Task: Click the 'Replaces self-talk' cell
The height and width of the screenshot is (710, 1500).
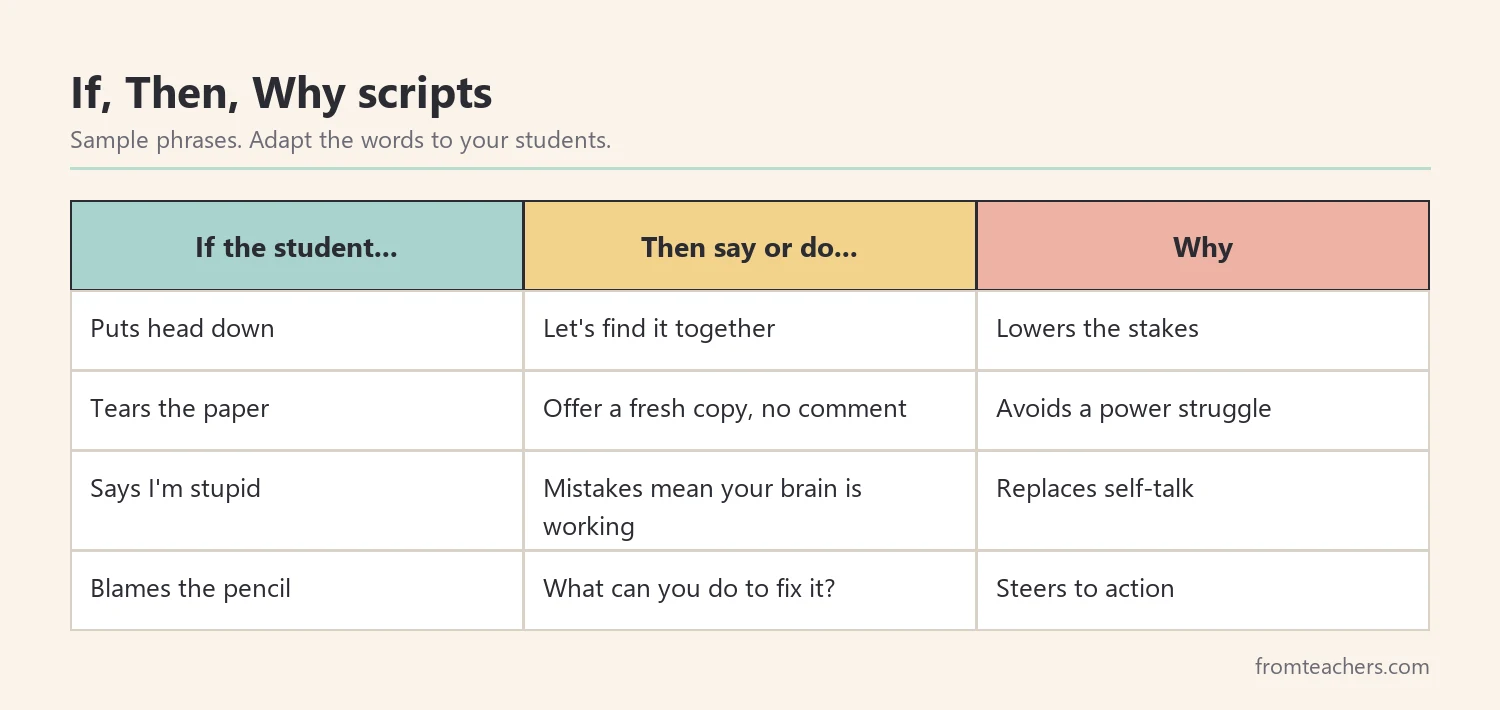Action: tap(1203, 500)
